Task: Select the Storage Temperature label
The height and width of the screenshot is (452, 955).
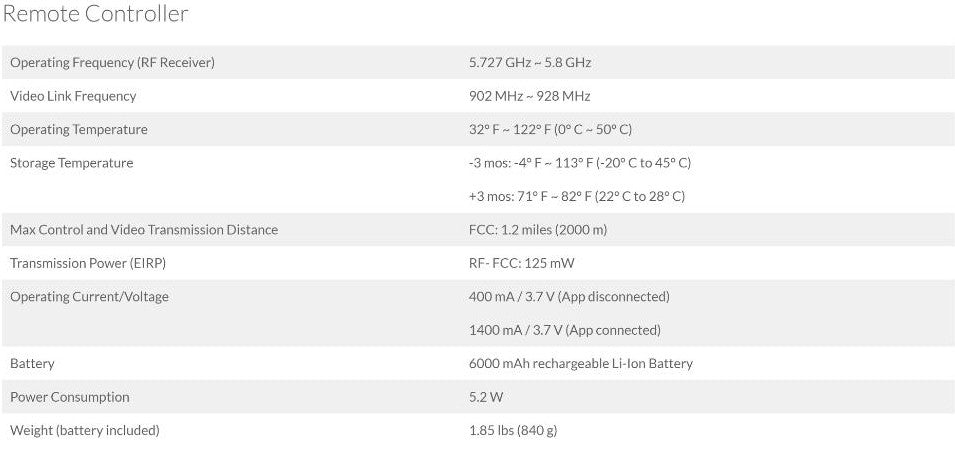Action: (x=72, y=163)
